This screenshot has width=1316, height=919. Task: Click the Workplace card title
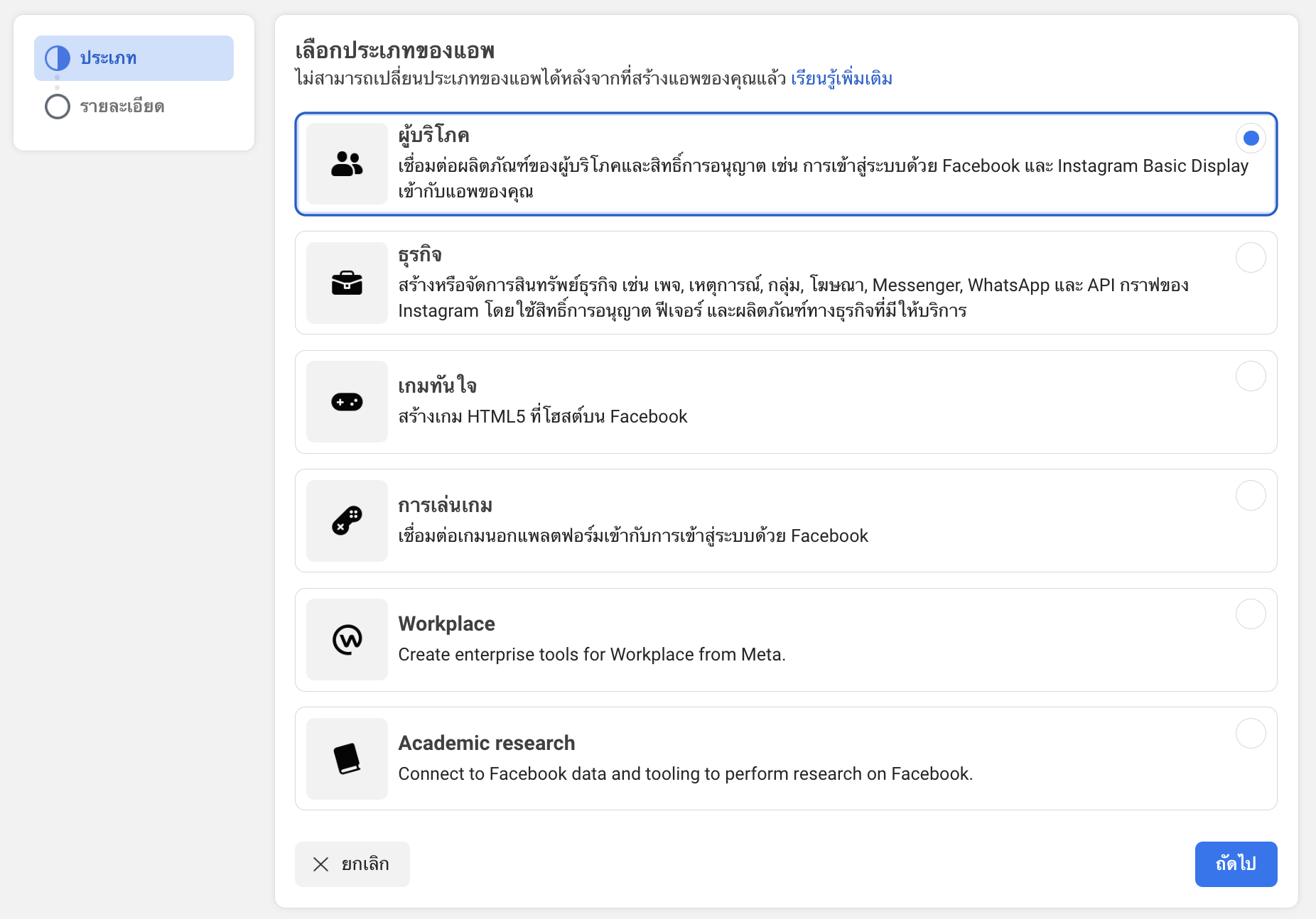click(446, 624)
